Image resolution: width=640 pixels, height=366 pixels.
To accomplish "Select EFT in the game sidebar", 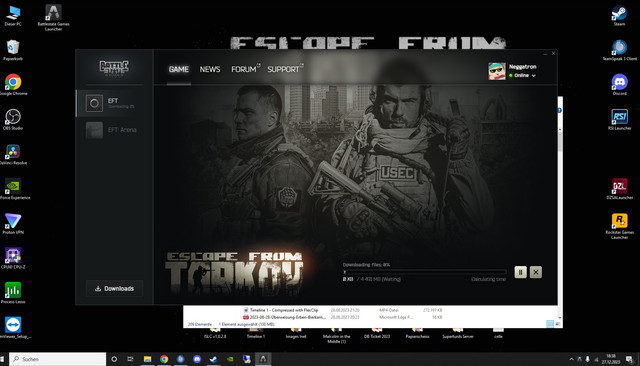I will pyautogui.click(x=114, y=103).
